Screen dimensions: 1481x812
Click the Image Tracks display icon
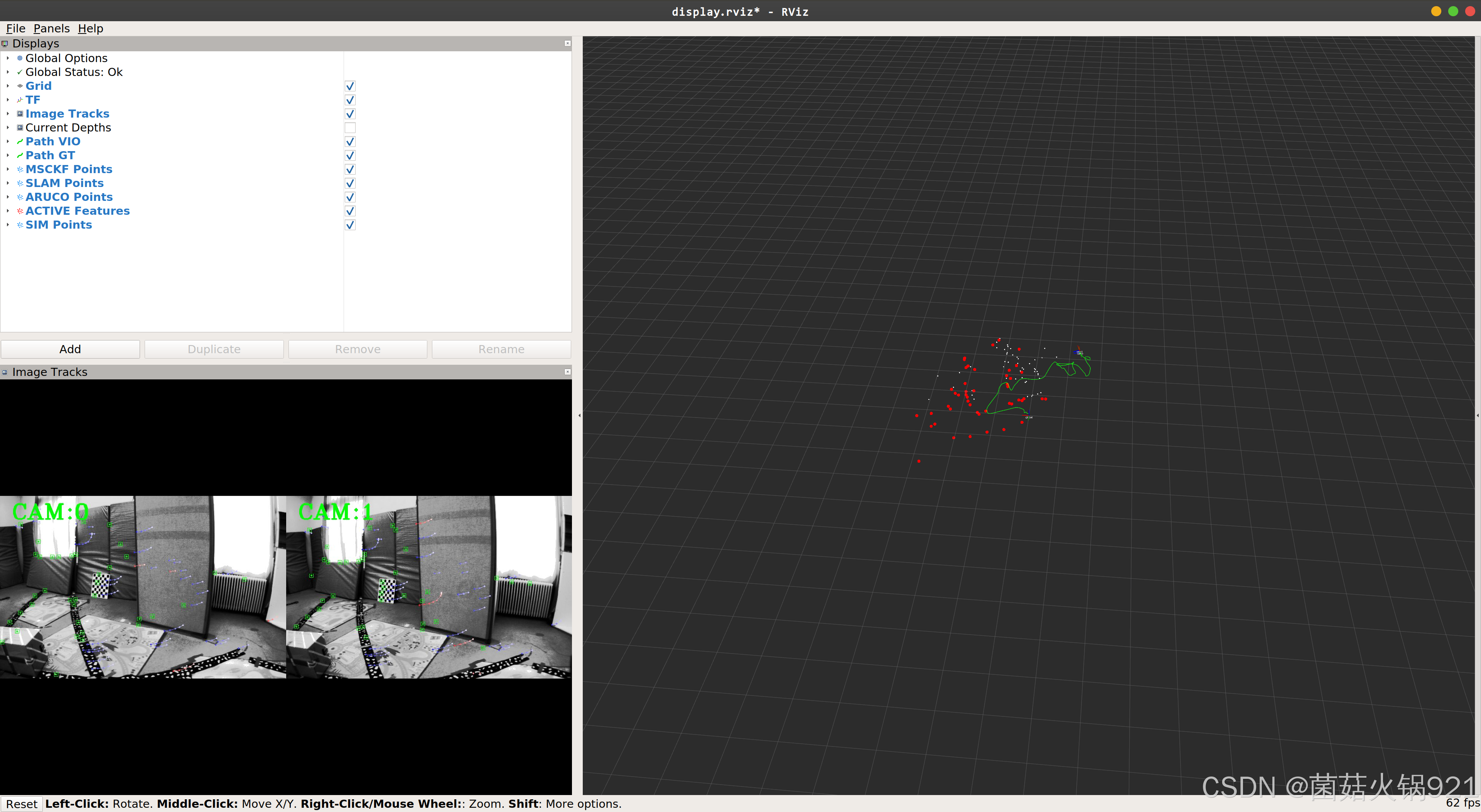pyautogui.click(x=20, y=114)
